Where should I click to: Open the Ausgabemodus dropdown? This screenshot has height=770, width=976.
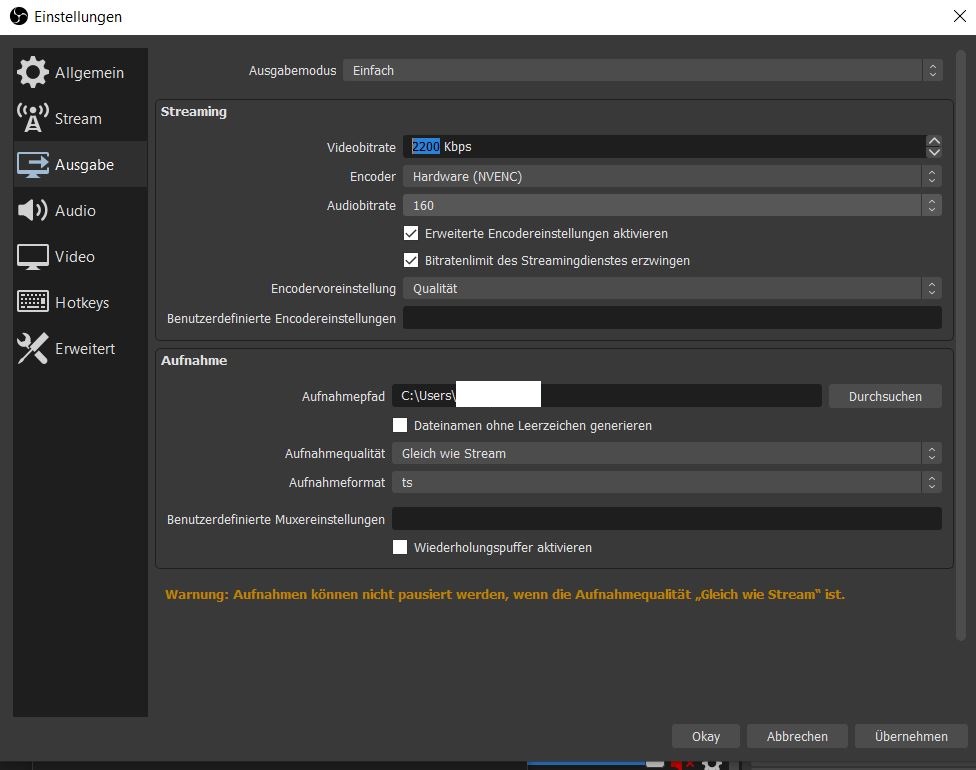[x=641, y=70]
